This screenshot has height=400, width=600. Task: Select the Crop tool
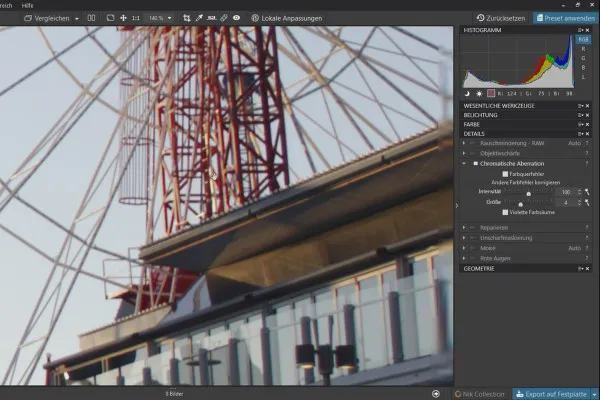186,18
